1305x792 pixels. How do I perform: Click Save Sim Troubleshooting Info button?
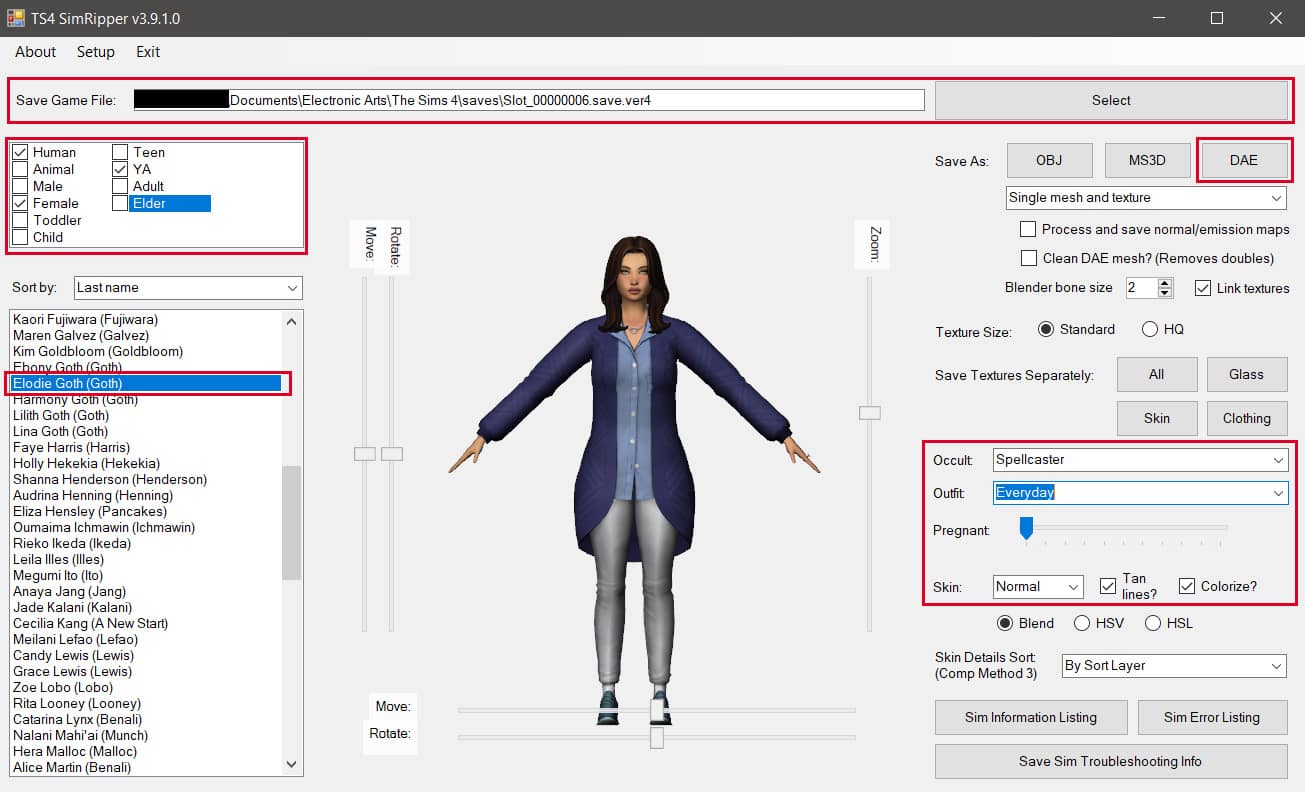pyautogui.click(x=1111, y=761)
